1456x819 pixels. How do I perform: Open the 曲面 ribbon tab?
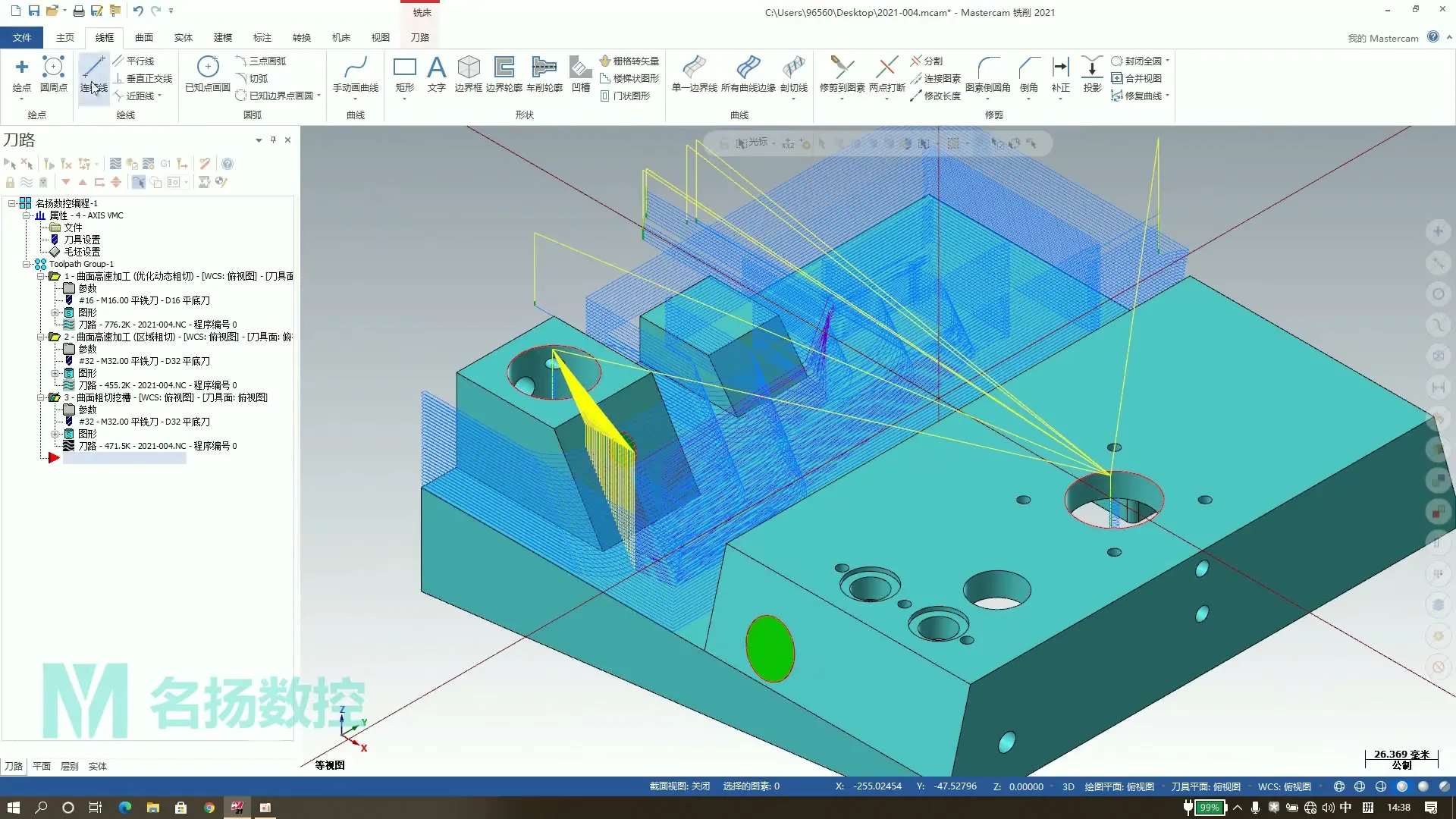coord(144,37)
